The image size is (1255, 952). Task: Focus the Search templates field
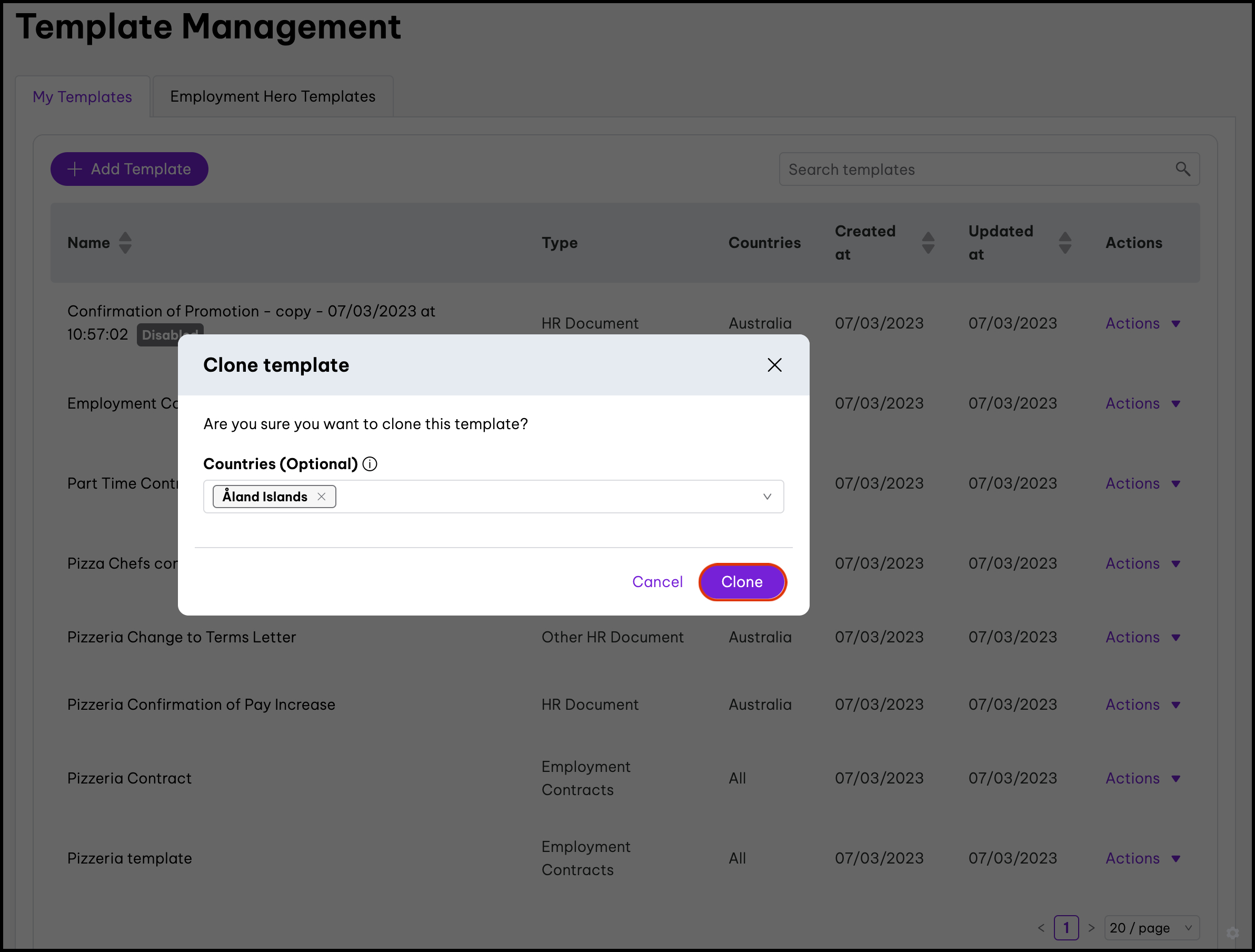(x=976, y=169)
